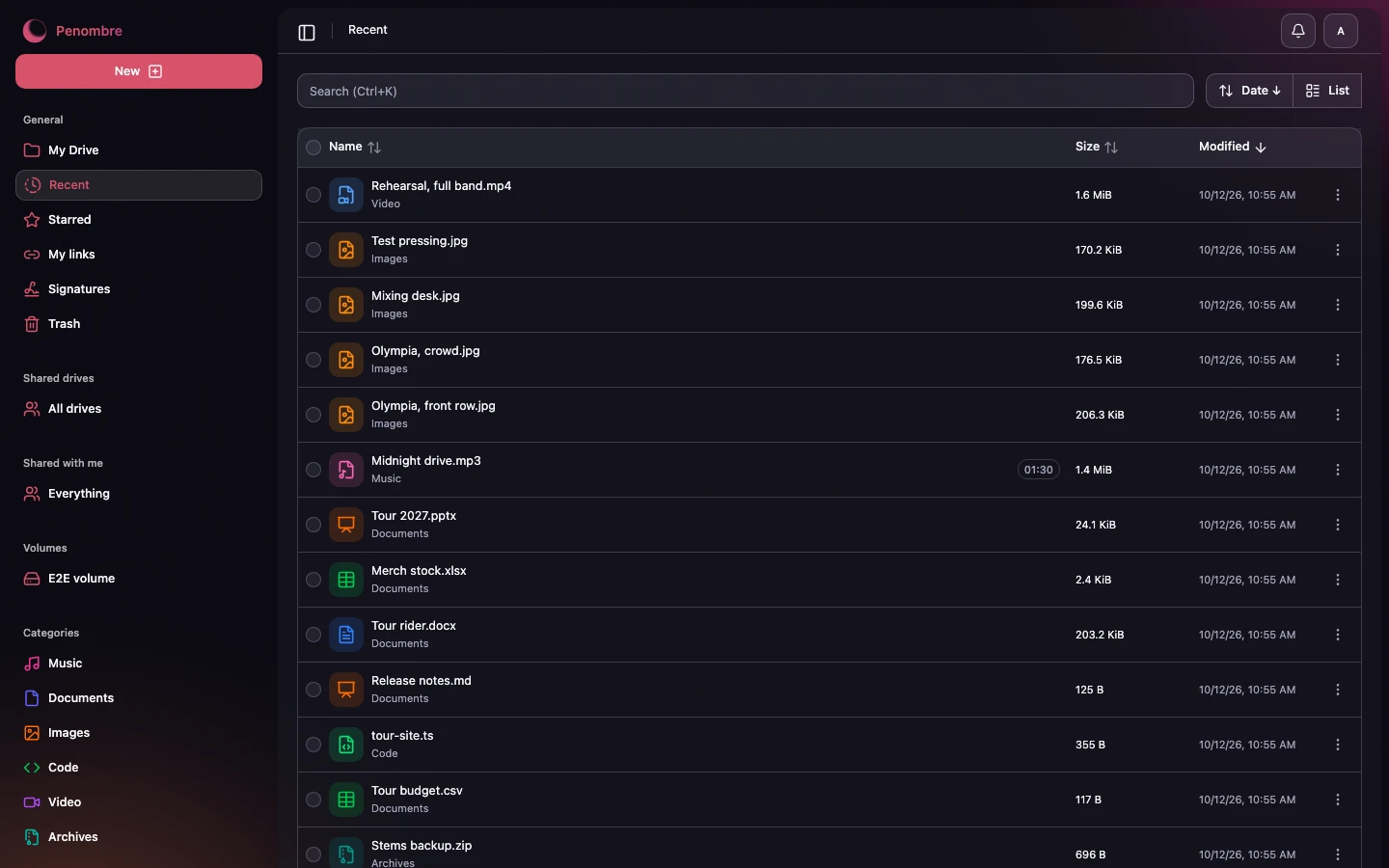Screen dimensions: 1389x868
Task: Click the New button
Action: click(x=139, y=71)
